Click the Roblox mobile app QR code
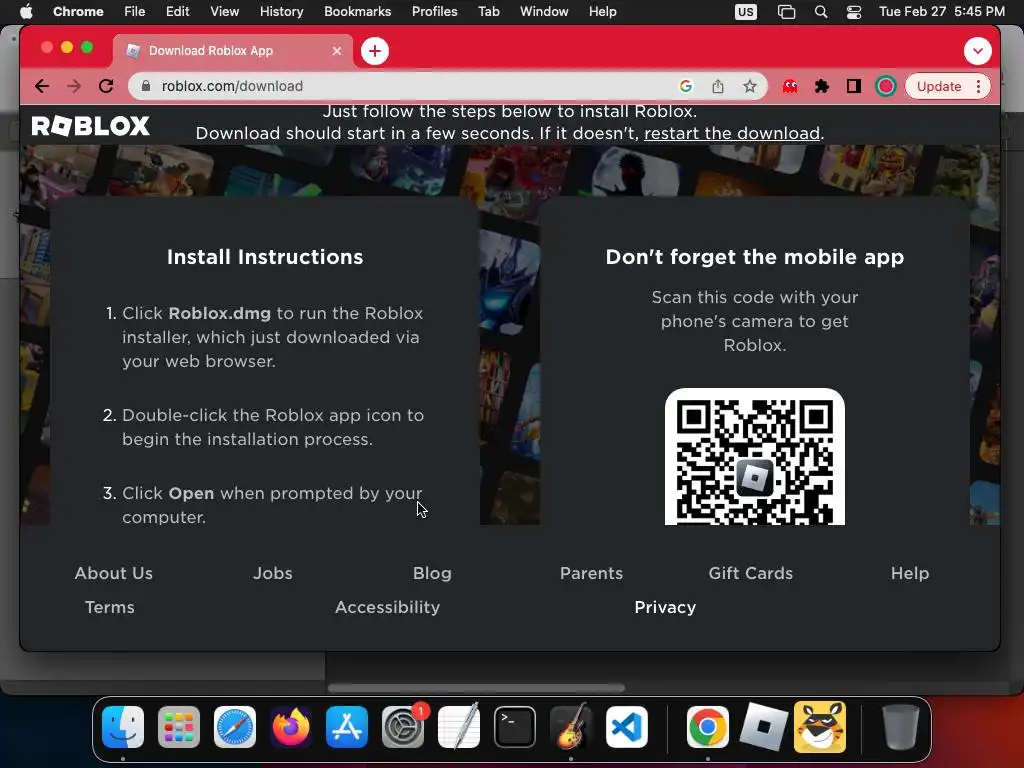 (755, 457)
